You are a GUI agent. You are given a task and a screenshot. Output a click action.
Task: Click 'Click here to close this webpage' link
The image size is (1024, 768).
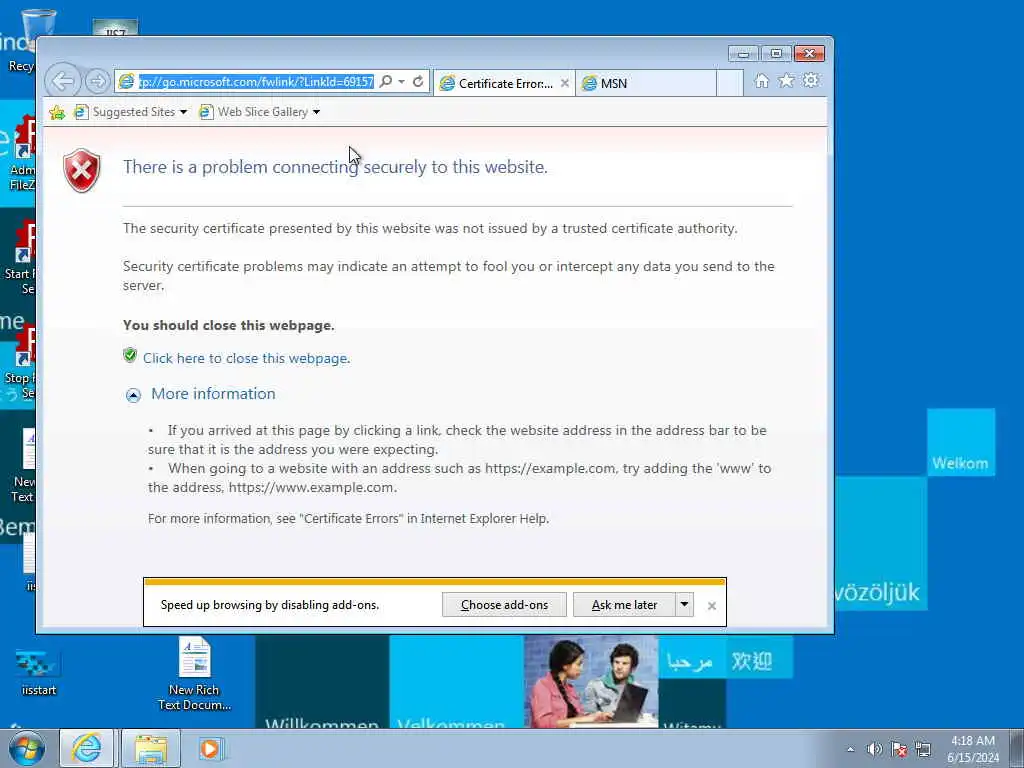[x=246, y=359]
